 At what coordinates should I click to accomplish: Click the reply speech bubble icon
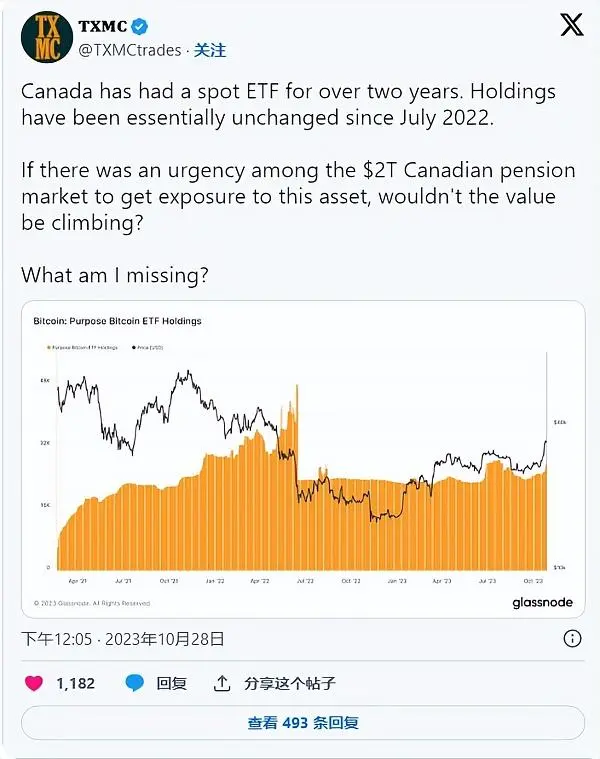click(135, 683)
